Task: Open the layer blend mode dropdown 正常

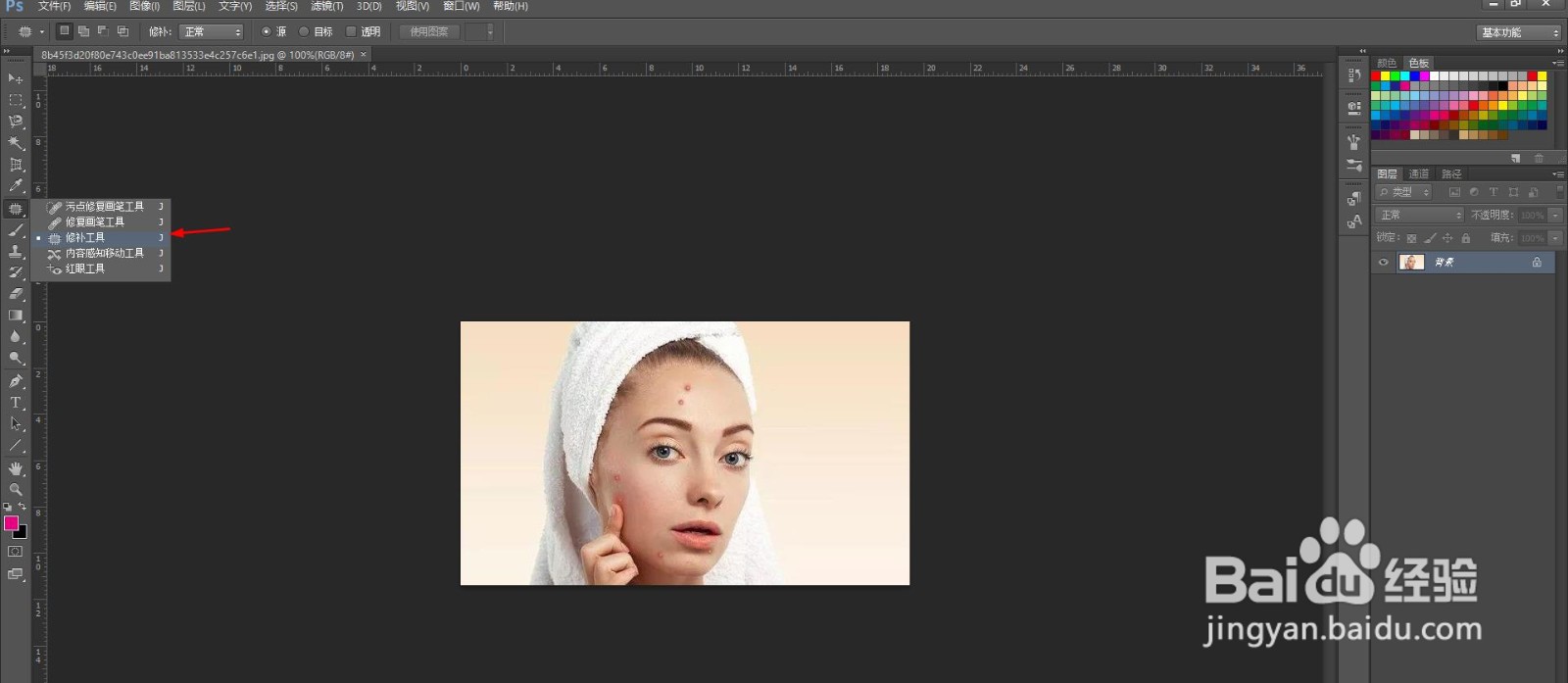Action: click(x=1419, y=215)
